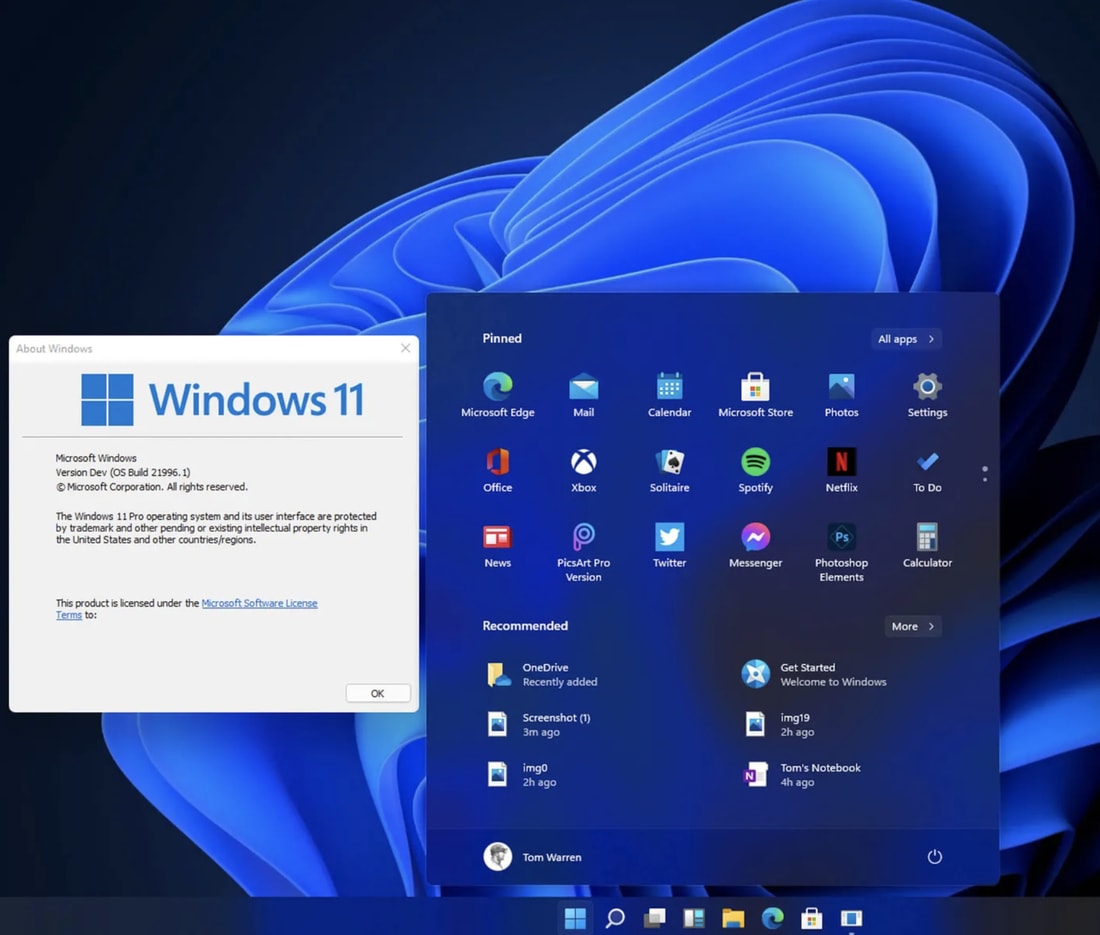Open recommended OneDrive item
The width and height of the screenshot is (1100, 935).
point(544,674)
